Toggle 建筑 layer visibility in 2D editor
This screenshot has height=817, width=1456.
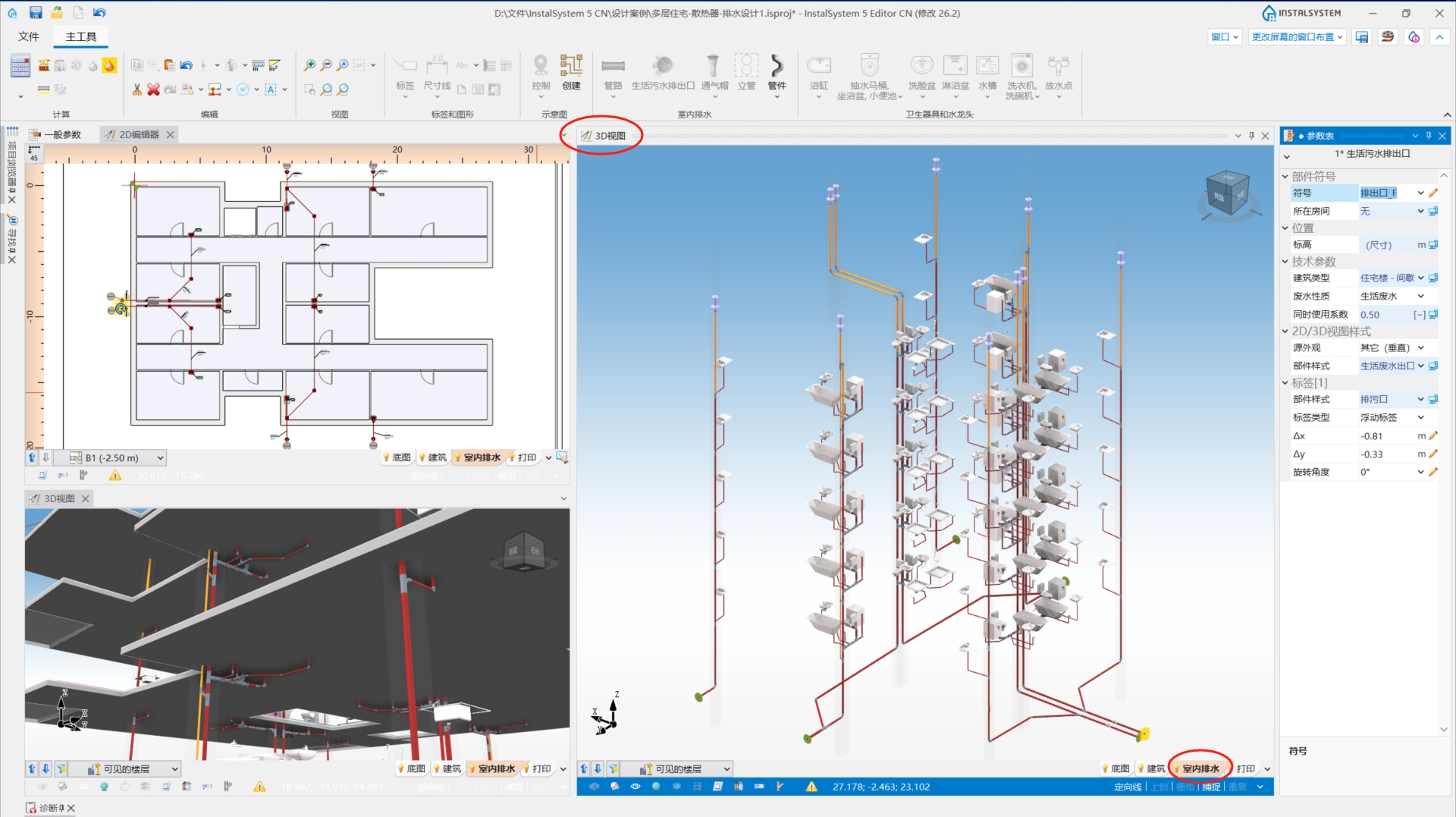pyautogui.click(x=433, y=457)
